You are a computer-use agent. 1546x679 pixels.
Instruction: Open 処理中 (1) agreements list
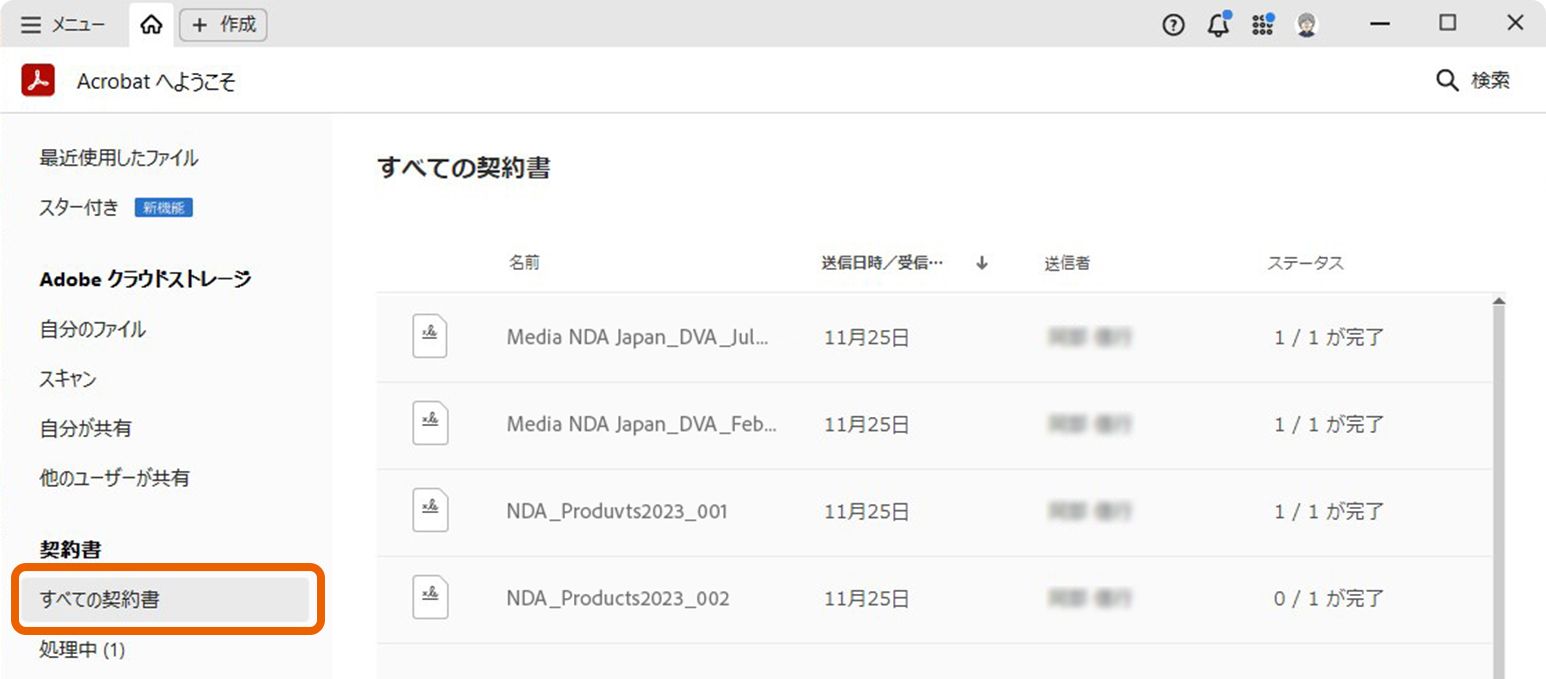[82, 650]
